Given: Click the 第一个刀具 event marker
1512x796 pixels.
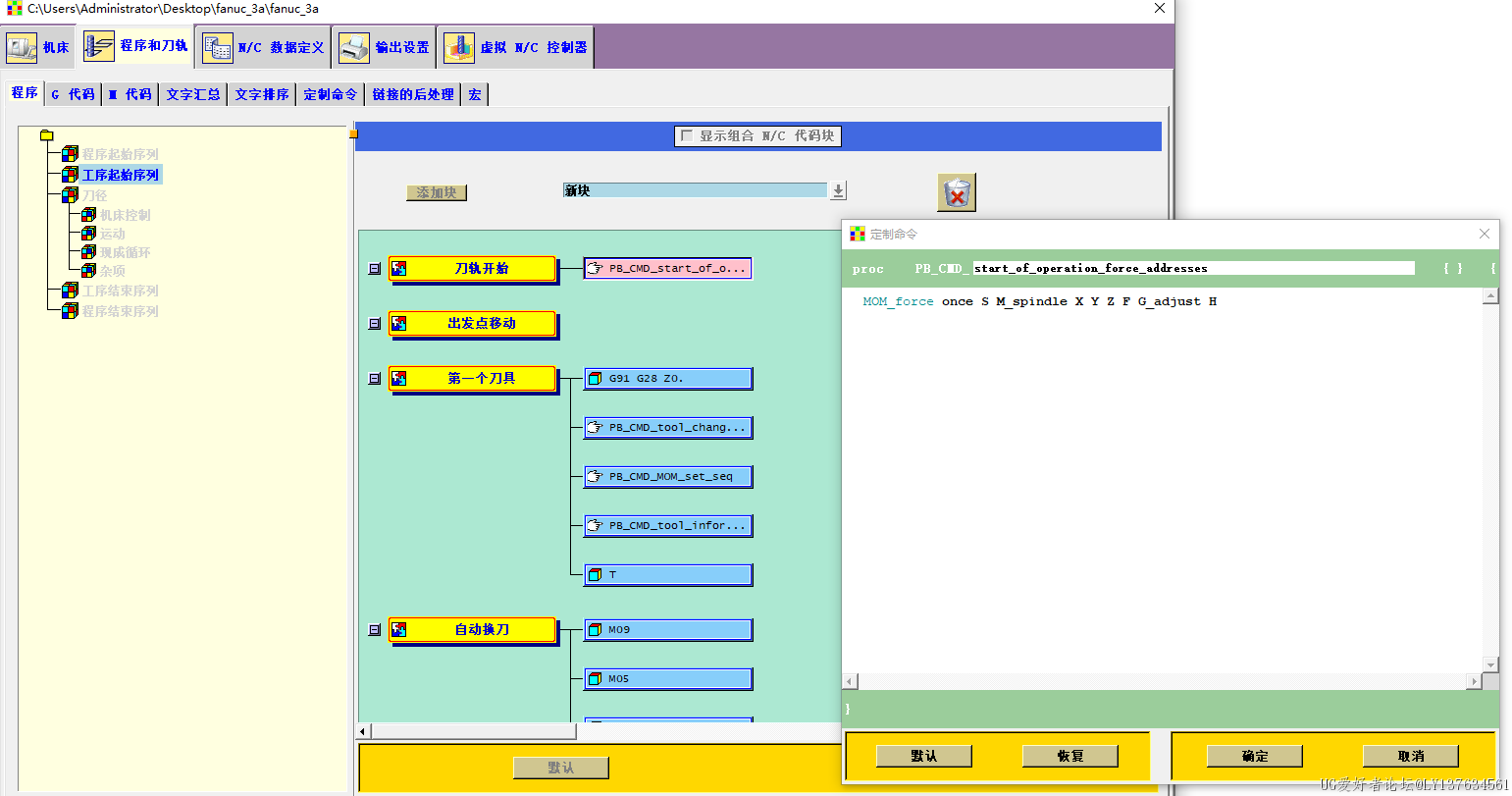Looking at the screenshot, I should tap(473, 379).
